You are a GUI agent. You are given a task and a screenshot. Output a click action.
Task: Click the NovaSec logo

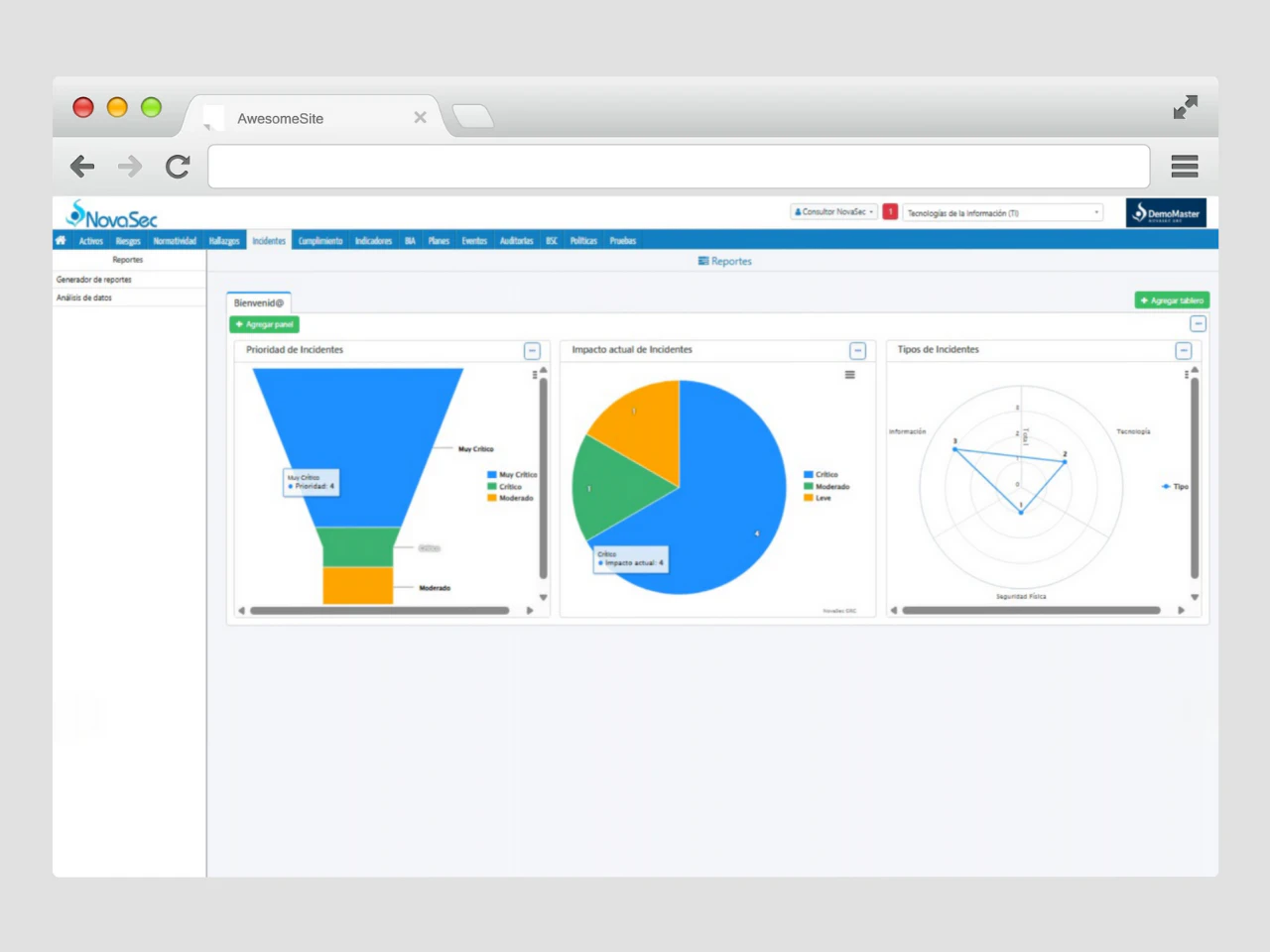[x=111, y=215]
